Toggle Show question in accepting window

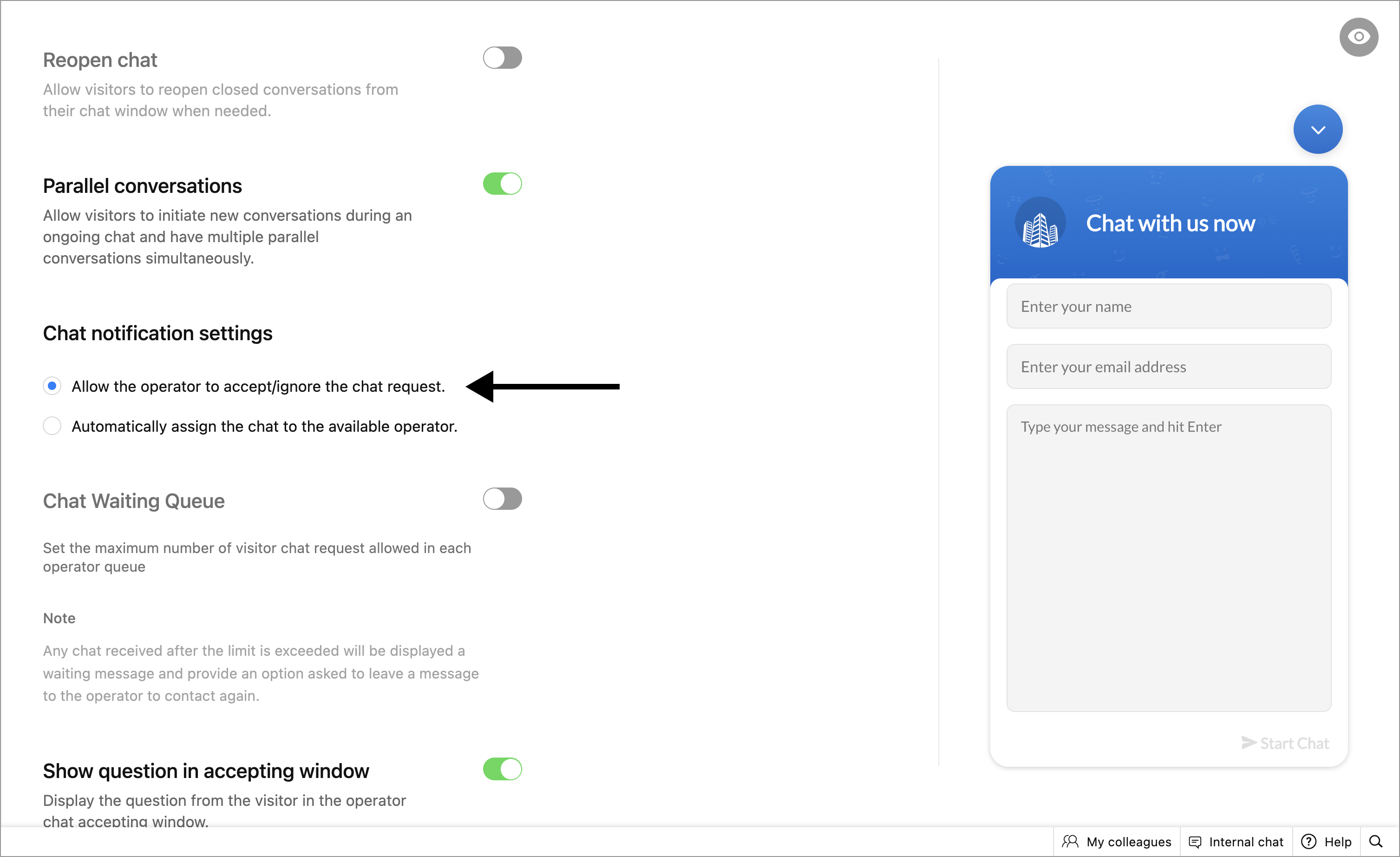[x=502, y=769]
